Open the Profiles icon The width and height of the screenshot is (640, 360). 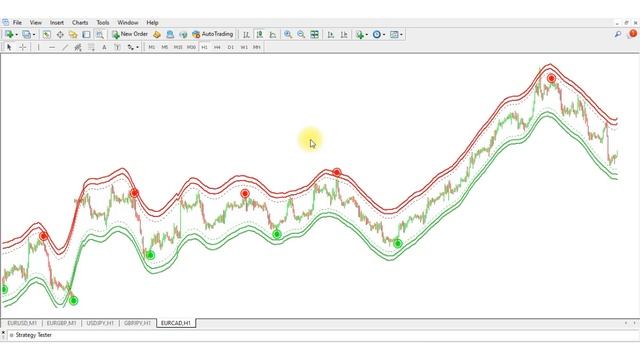(27, 35)
